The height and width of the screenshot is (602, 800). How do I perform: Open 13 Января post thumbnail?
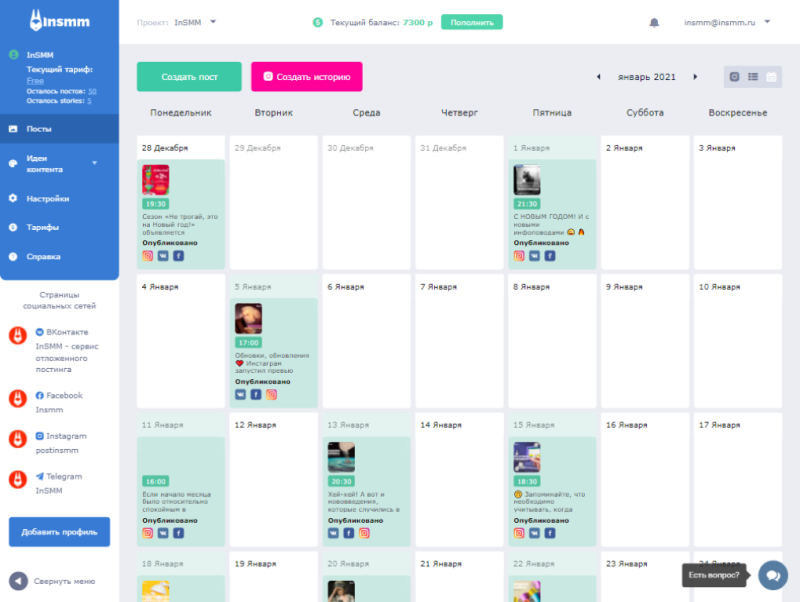point(341,457)
